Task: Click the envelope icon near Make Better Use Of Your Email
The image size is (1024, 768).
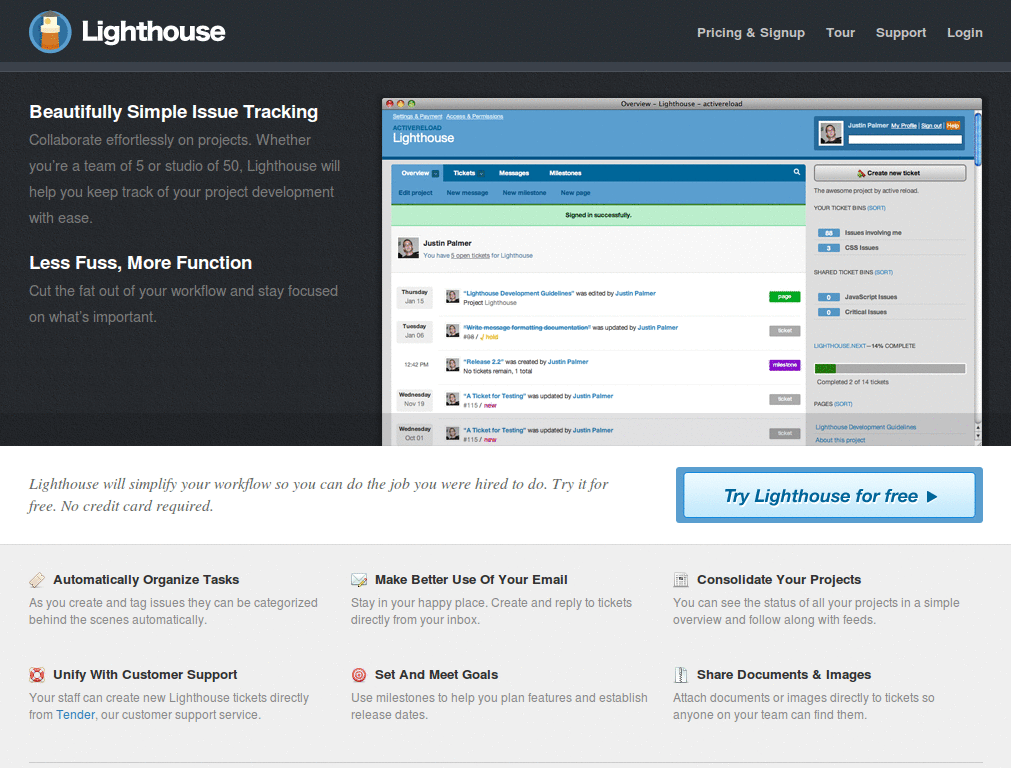Action: click(x=359, y=579)
